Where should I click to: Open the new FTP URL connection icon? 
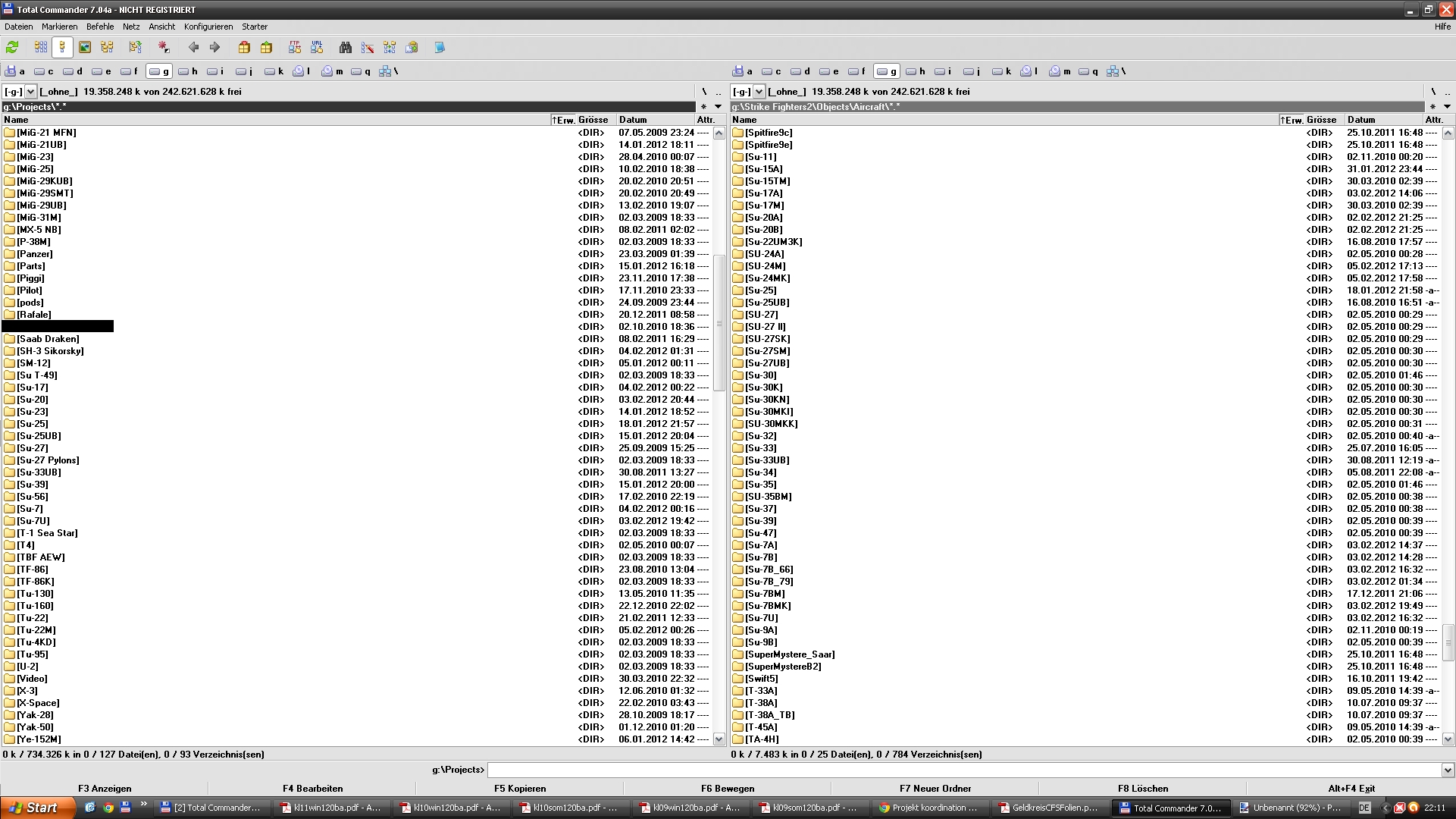click(317, 48)
